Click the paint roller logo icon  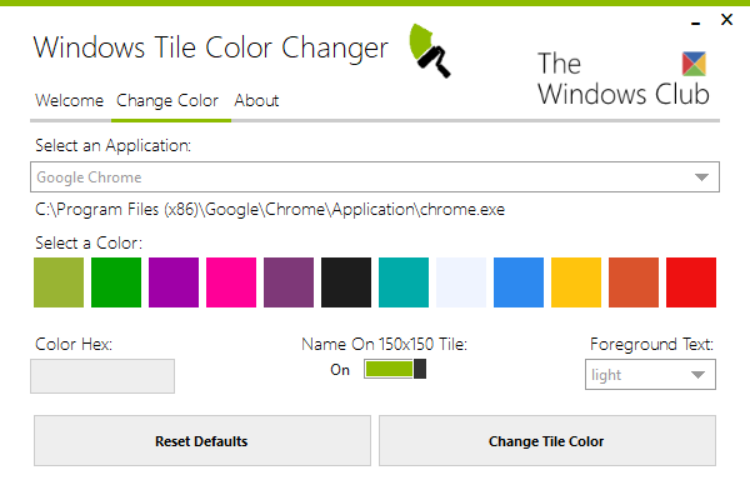pyautogui.click(x=430, y=51)
